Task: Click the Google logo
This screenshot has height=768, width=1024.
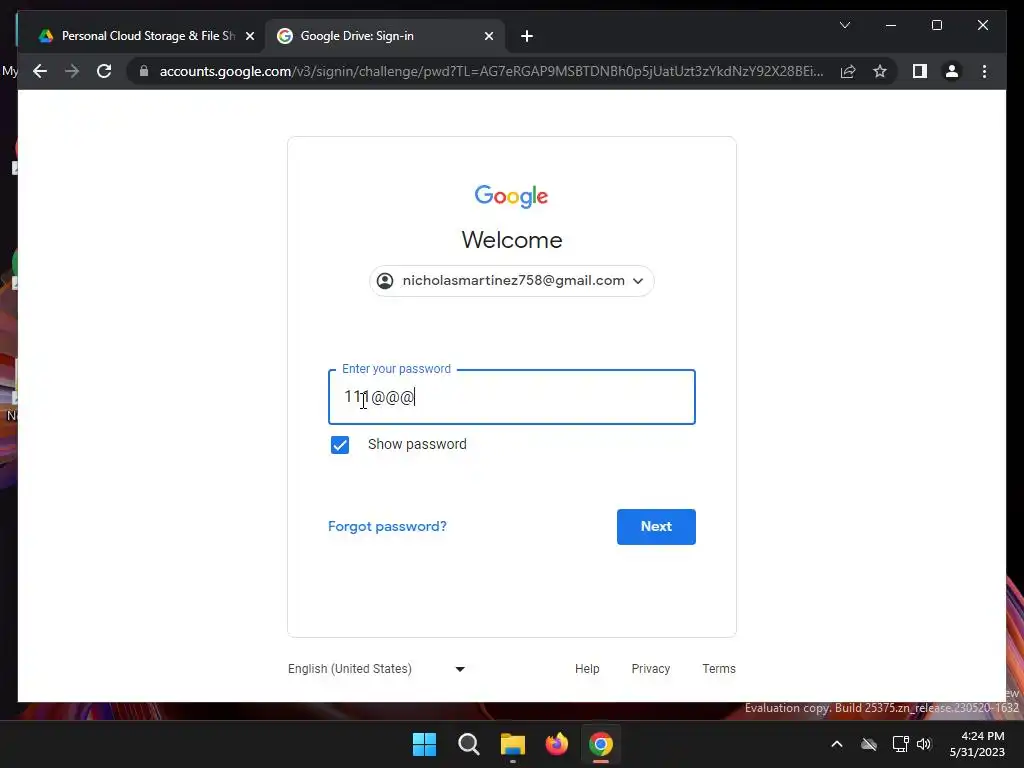Action: (511, 196)
